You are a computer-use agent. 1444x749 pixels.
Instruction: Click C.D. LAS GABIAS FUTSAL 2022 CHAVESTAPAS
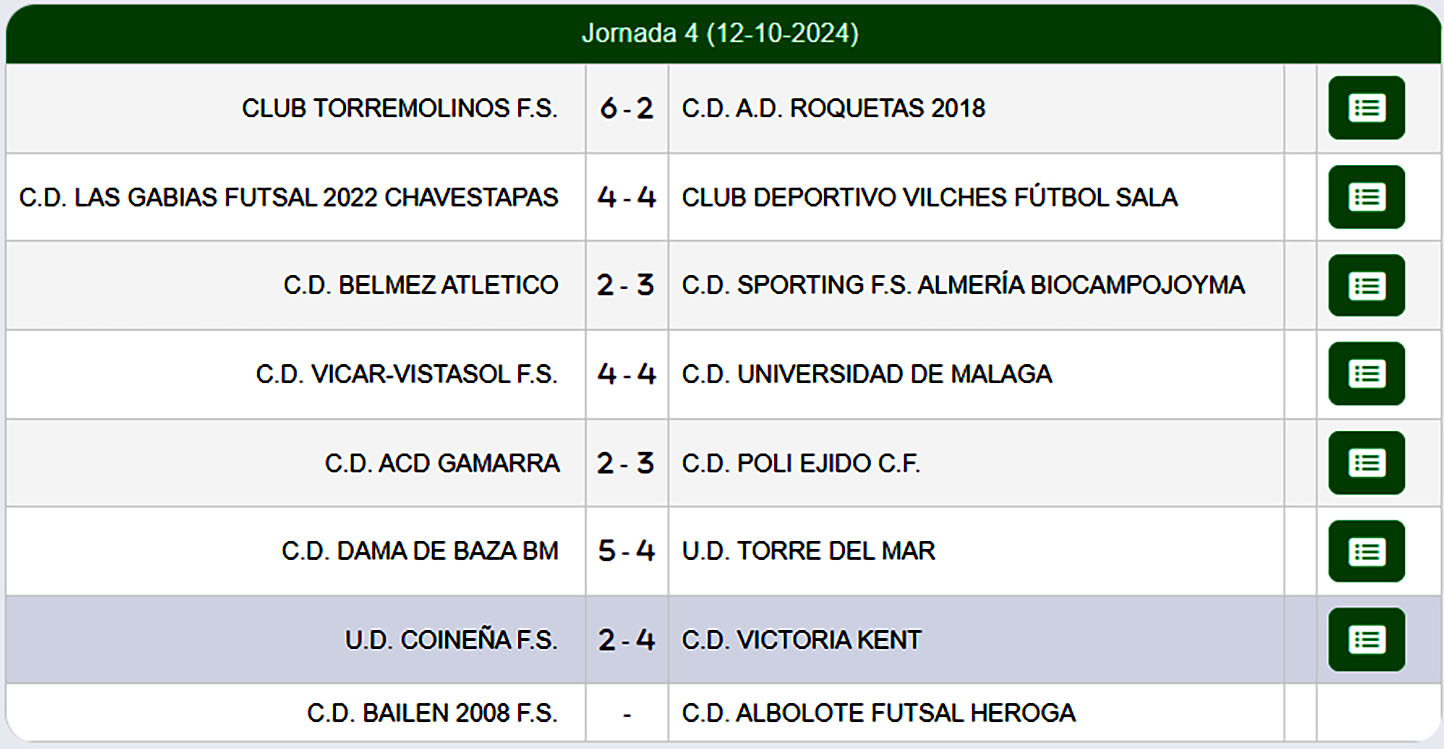pos(288,197)
